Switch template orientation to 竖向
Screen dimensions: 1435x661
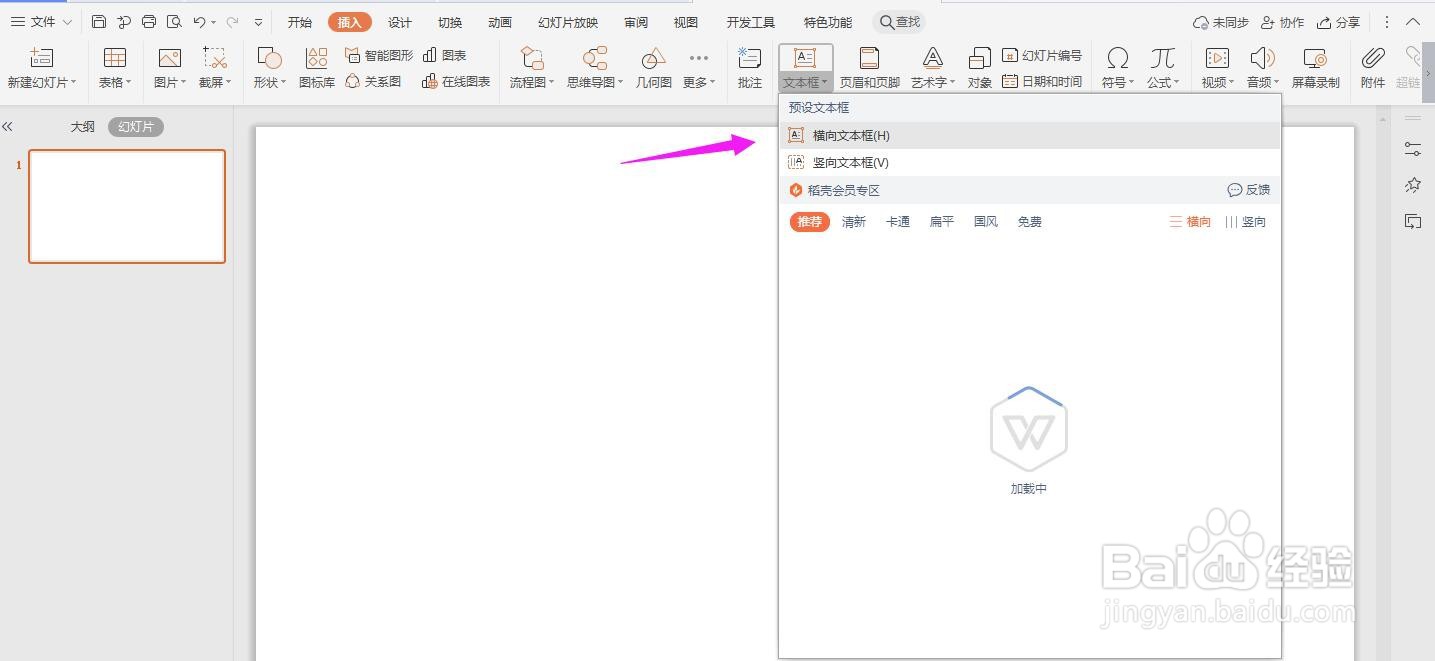click(1245, 222)
